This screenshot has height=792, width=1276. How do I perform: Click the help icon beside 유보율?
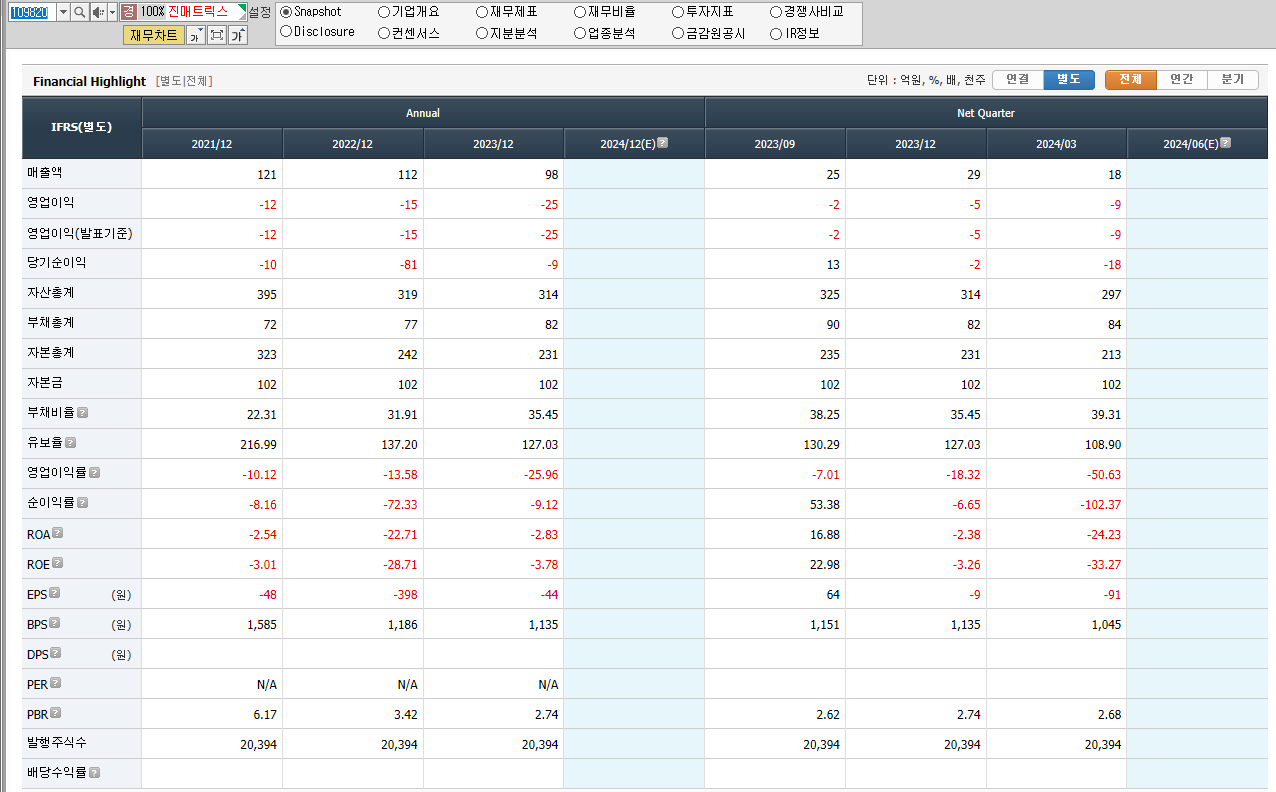pos(70,442)
